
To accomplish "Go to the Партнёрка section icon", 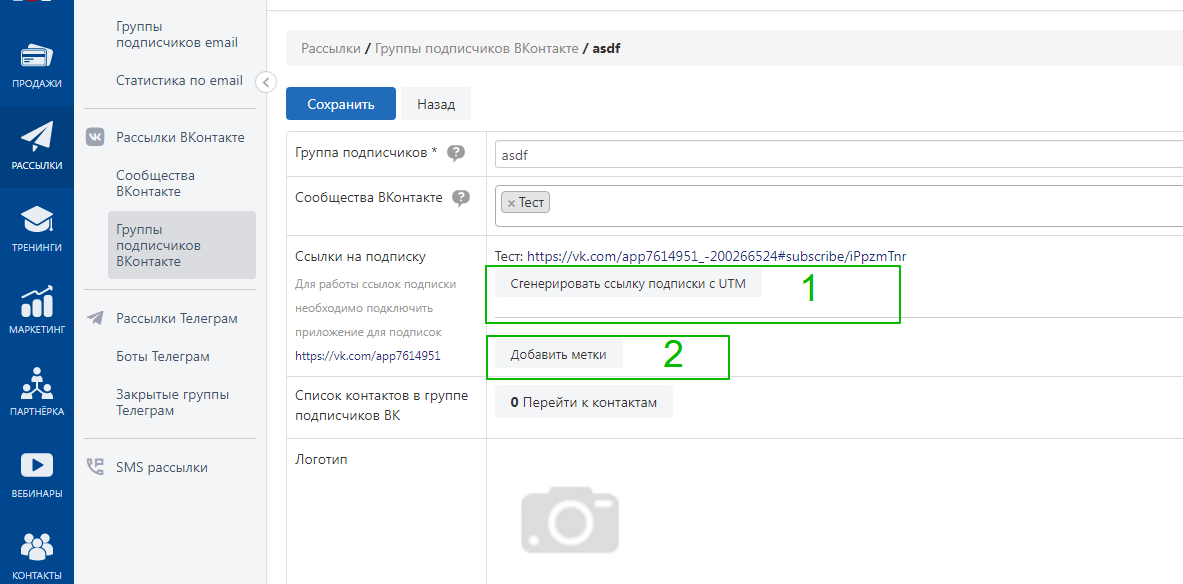I will click(x=37, y=384).
